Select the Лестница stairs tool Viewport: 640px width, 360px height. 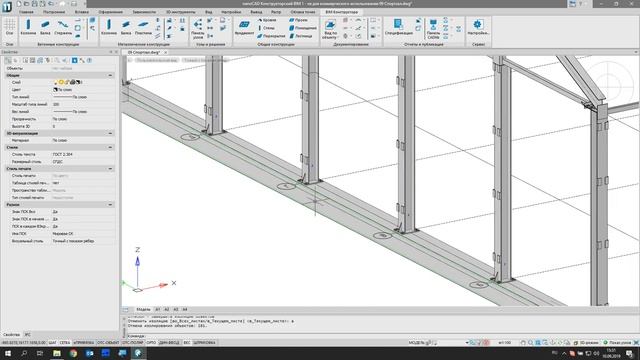[301, 36]
